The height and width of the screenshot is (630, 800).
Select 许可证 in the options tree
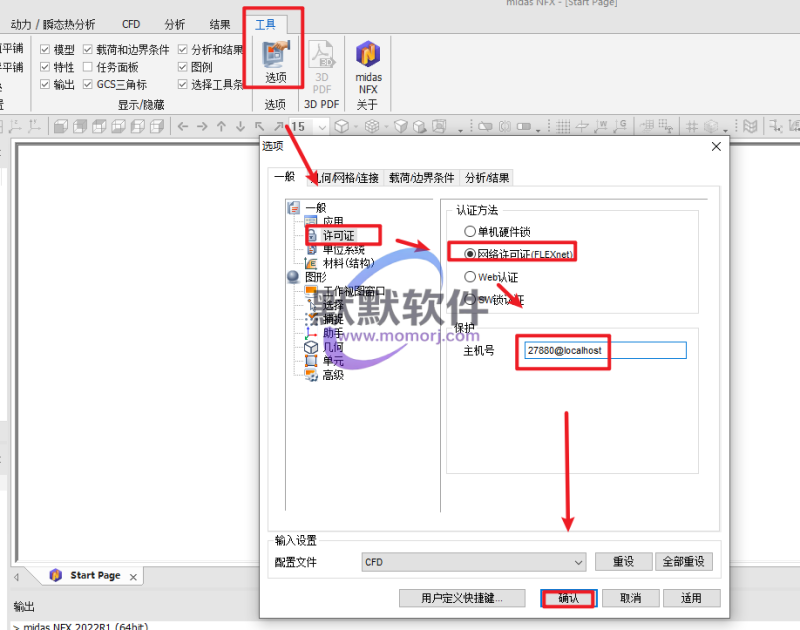point(339,235)
